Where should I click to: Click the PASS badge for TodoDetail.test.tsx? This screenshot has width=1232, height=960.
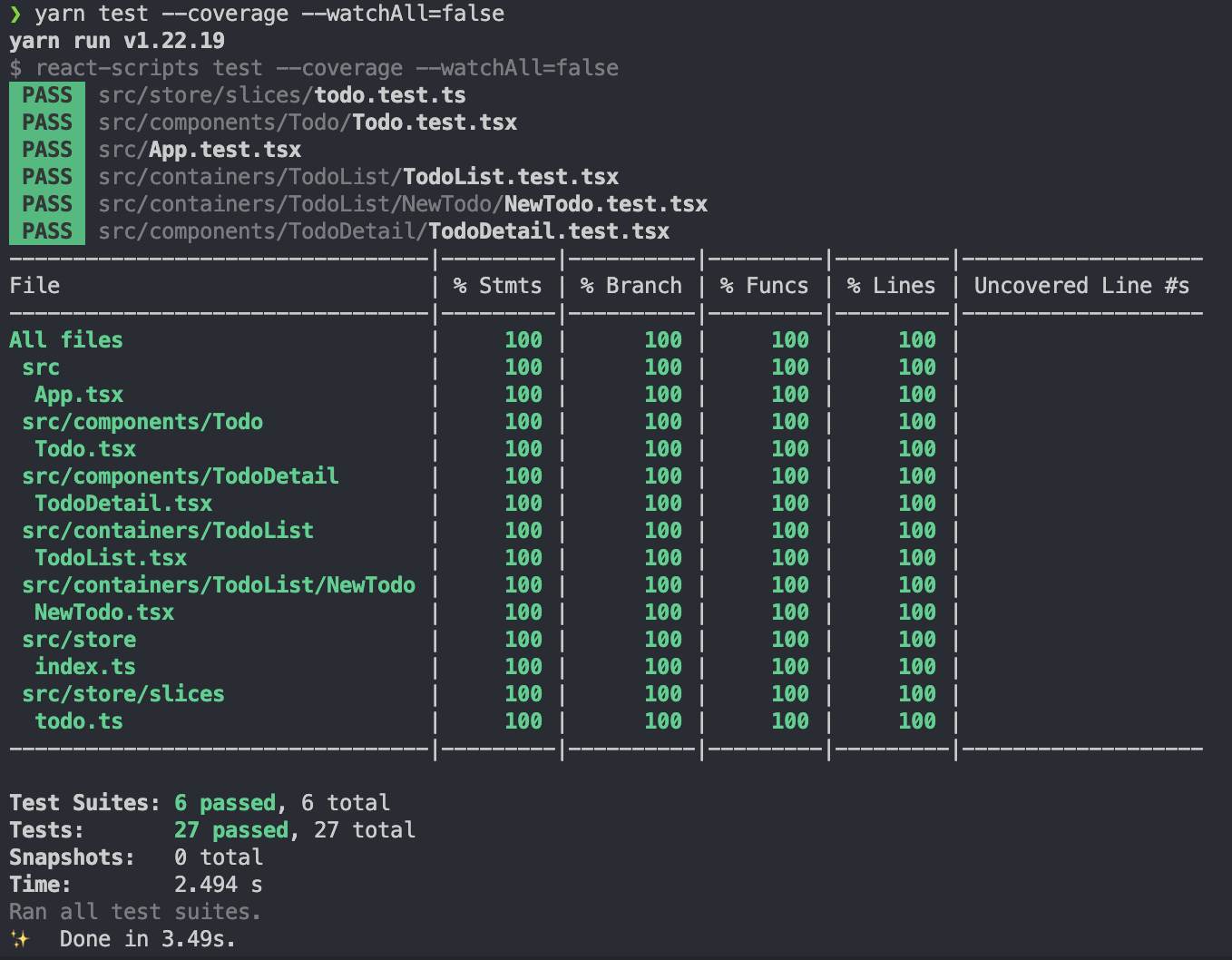(47, 231)
